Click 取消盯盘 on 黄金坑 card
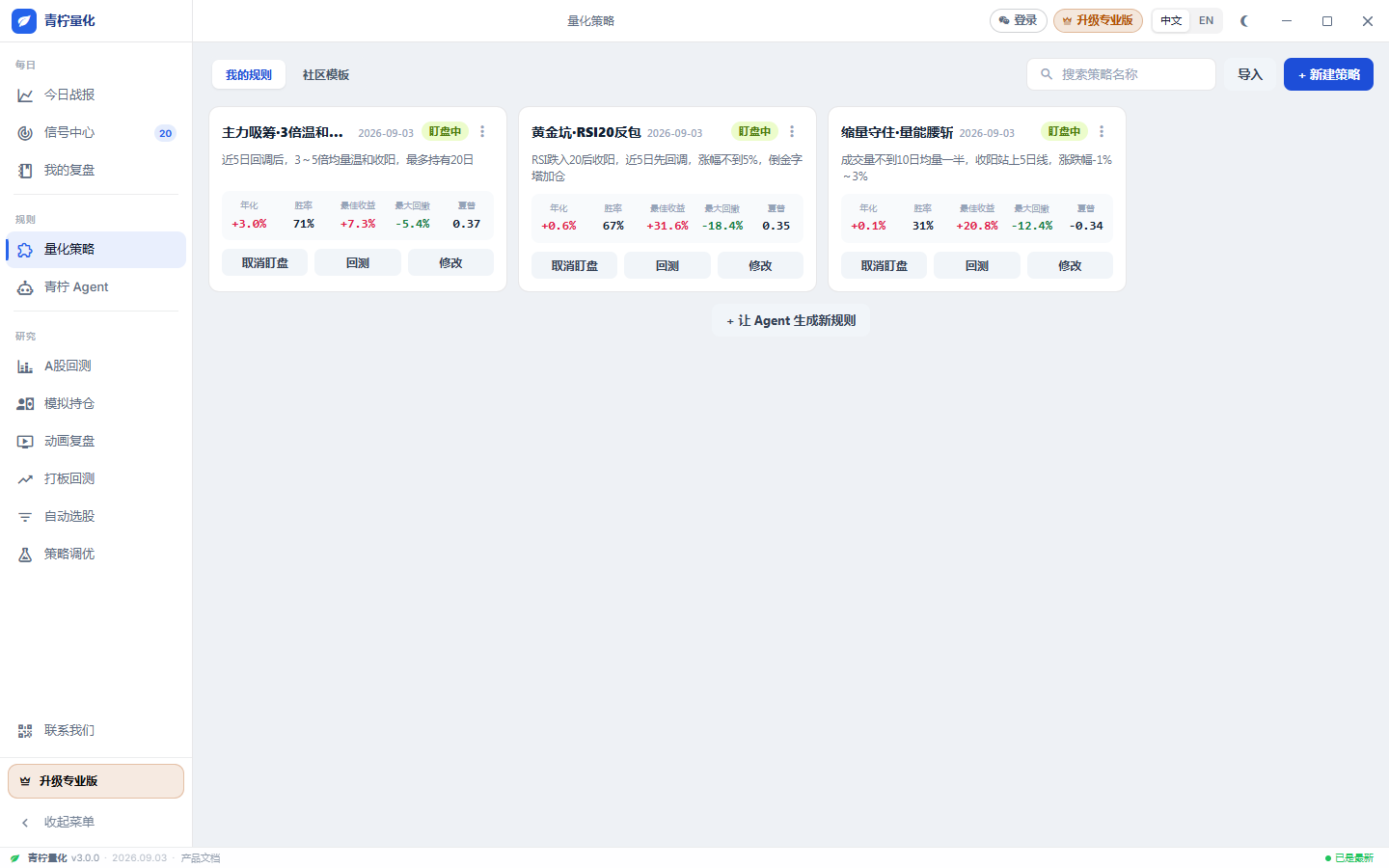 (x=574, y=265)
